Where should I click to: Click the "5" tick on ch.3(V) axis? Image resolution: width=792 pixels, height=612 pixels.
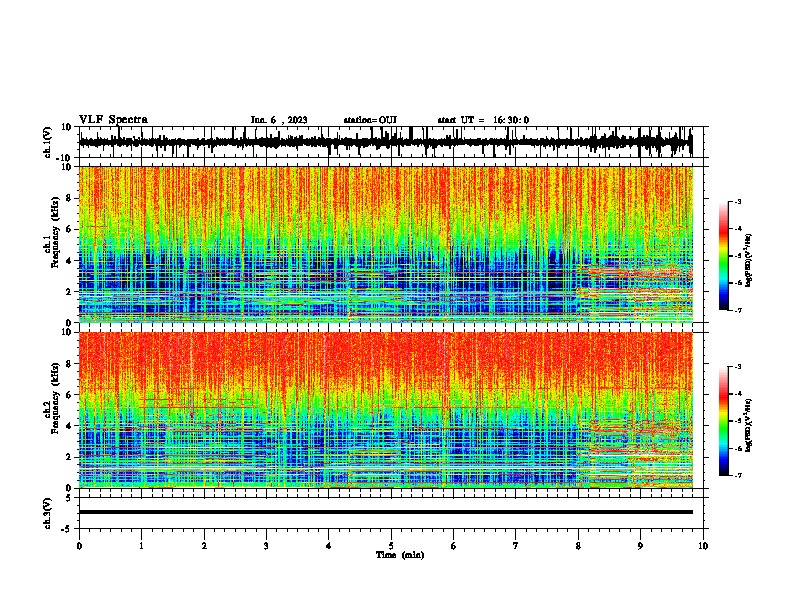pos(69,498)
